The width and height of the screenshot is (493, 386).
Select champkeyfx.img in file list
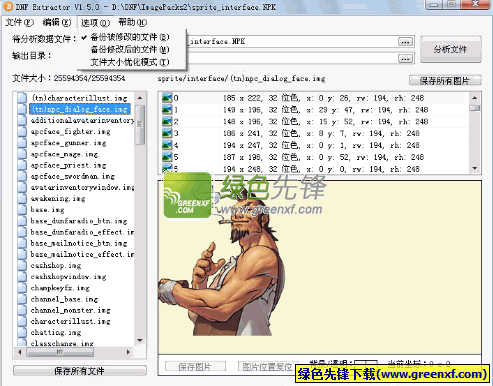[x=60, y=288]
